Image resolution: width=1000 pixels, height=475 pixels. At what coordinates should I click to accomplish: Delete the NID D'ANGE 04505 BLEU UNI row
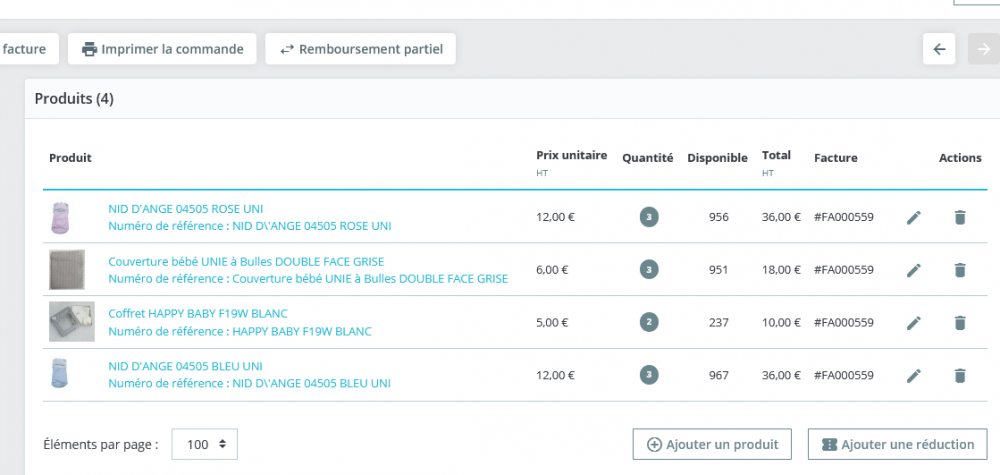960,376
